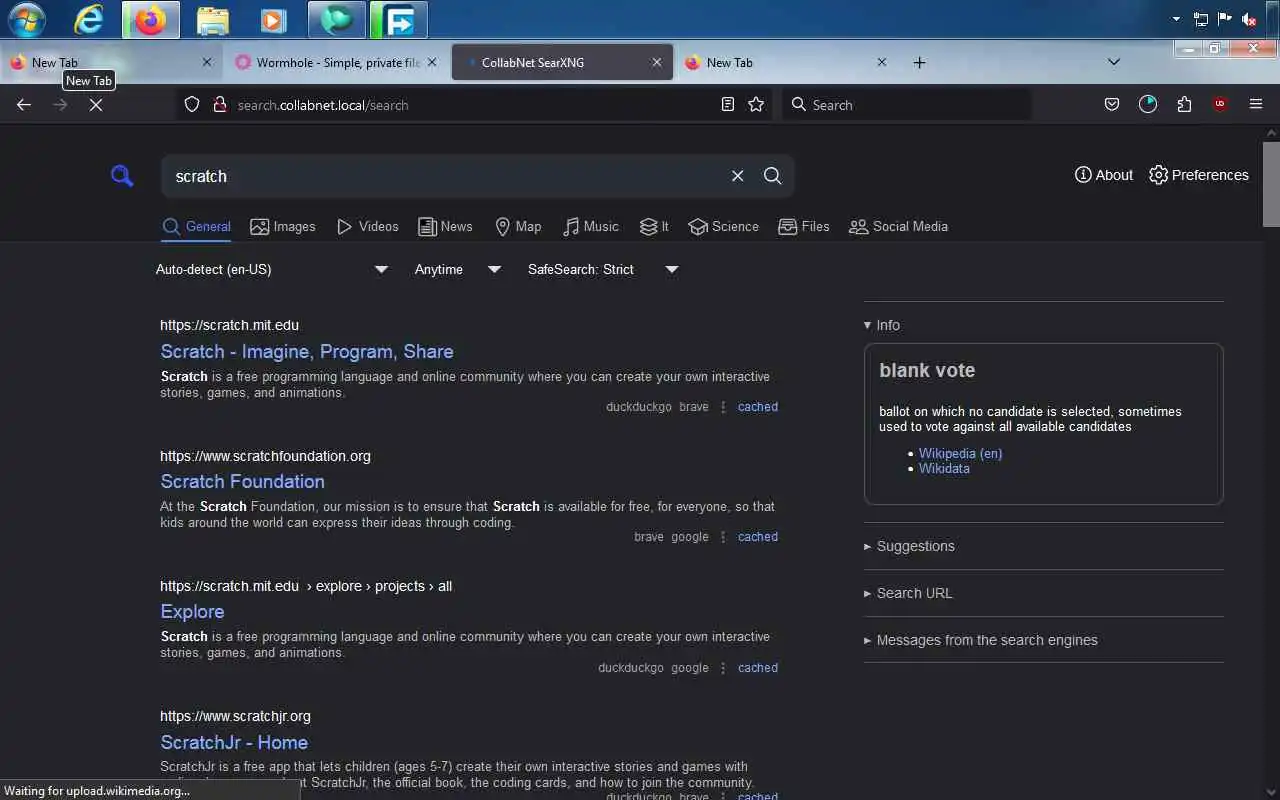Image resolution: width=1280 pixels, height=800 pixels.
Task: Open Windows Media Player taskbar icon
Action: pos(272,19)
